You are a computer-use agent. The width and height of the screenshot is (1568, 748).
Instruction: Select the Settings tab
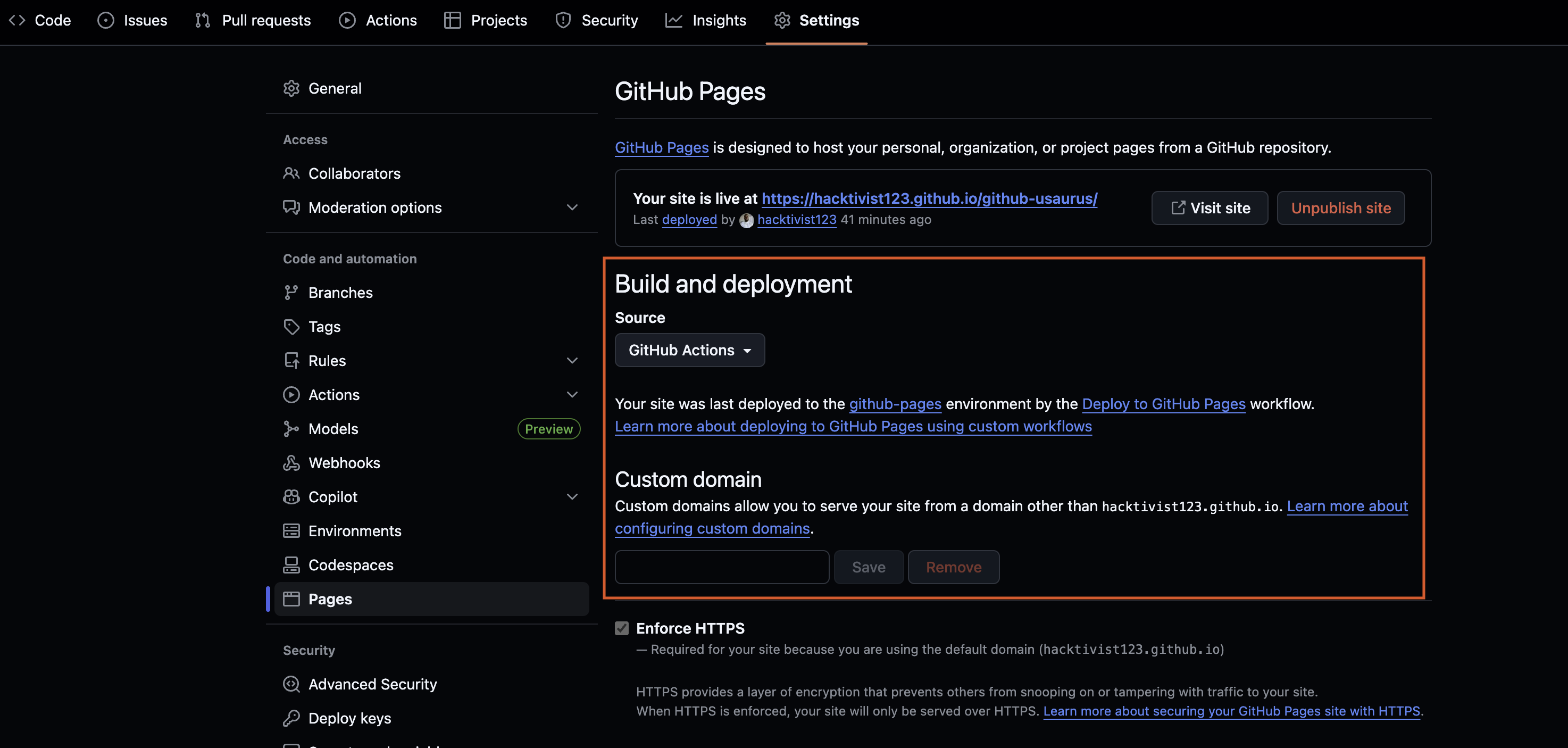coord(816,20)
